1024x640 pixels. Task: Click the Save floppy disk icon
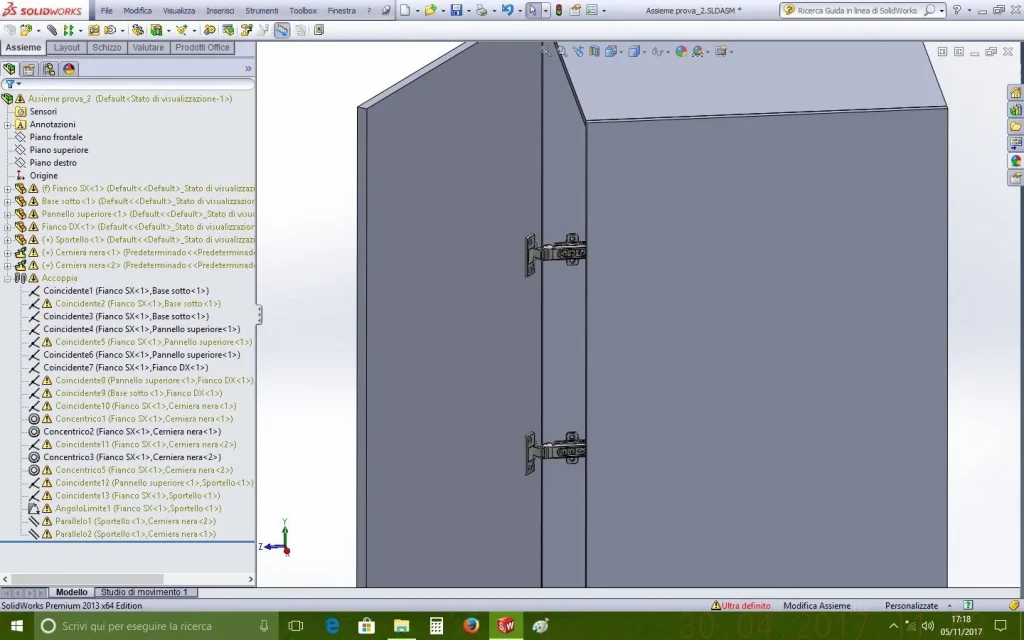(x=456, y=10)
